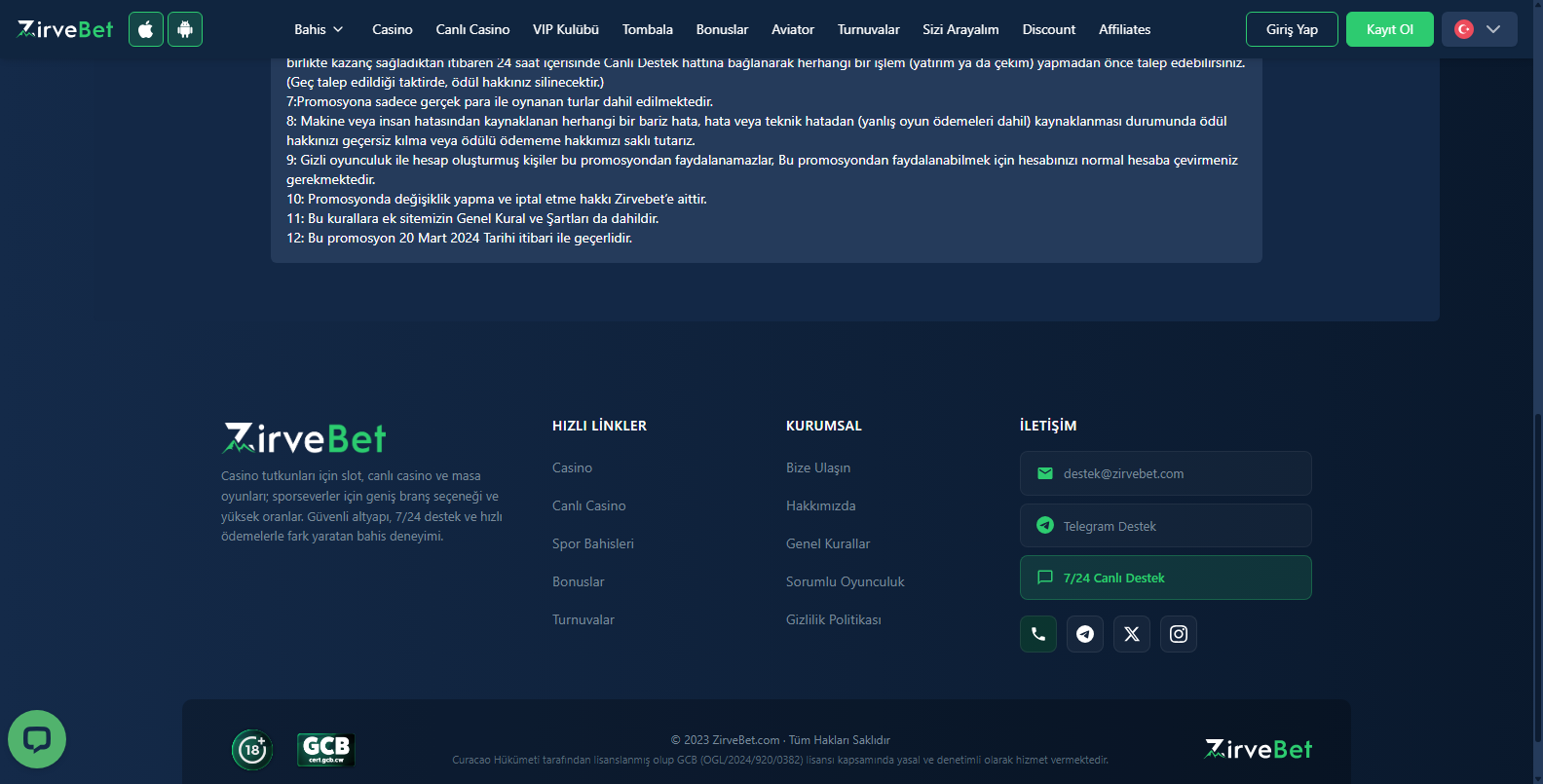This screenshot has height=784, width=1543.
Task: Select Tombala in the navigation bar
Action: pyautogui.click(x=648, y=29)
